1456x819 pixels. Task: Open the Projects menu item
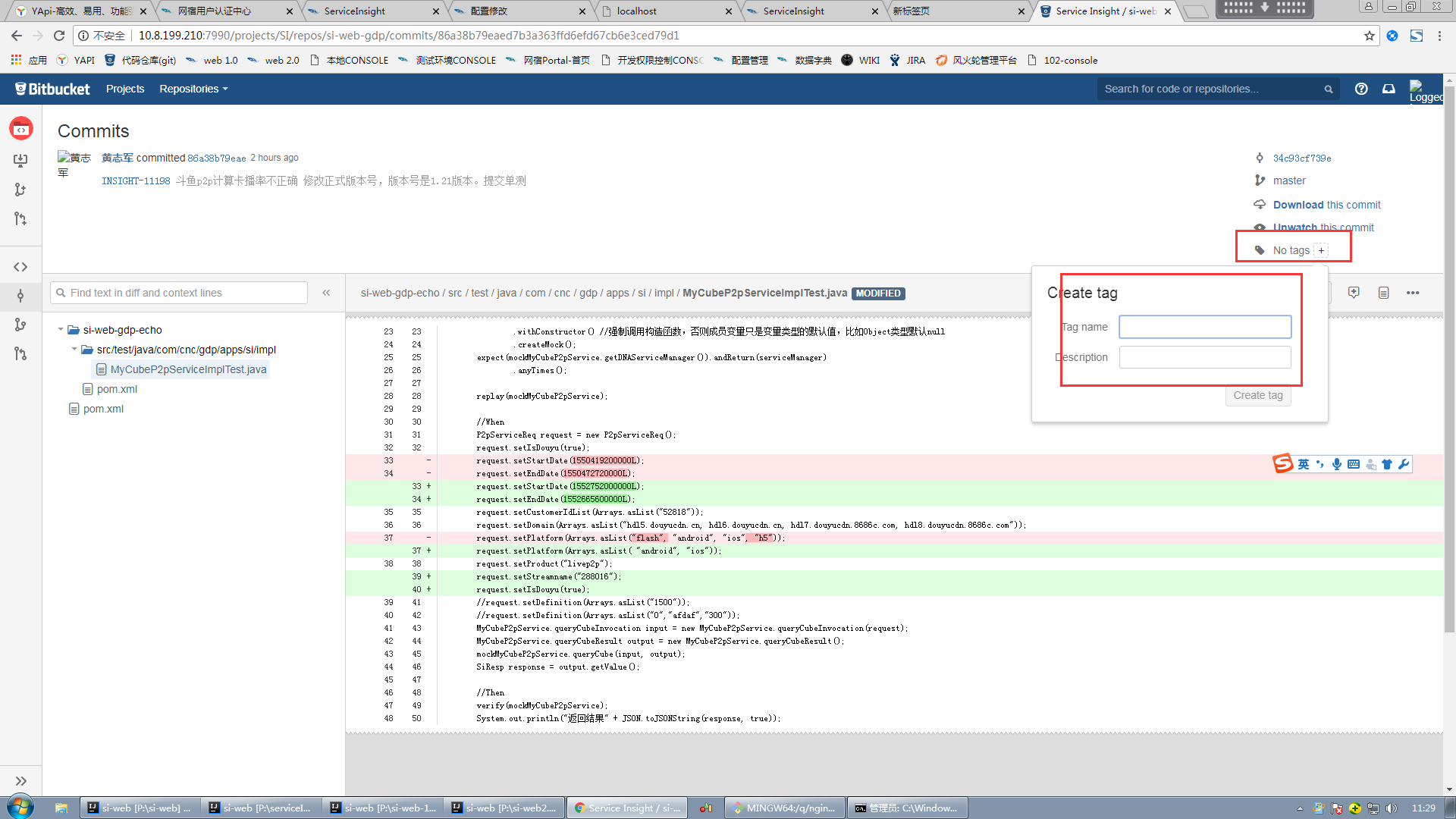tap(125, 89)
